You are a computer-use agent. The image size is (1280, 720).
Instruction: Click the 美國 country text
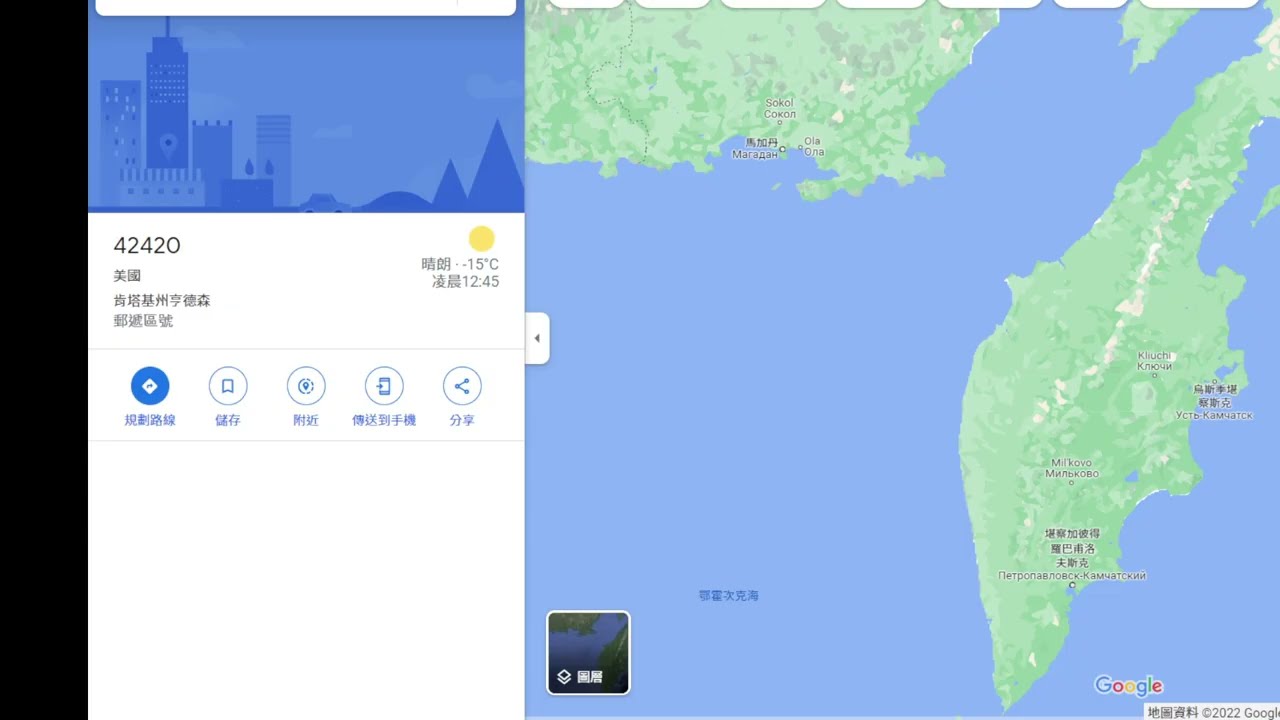click(127, 275)
